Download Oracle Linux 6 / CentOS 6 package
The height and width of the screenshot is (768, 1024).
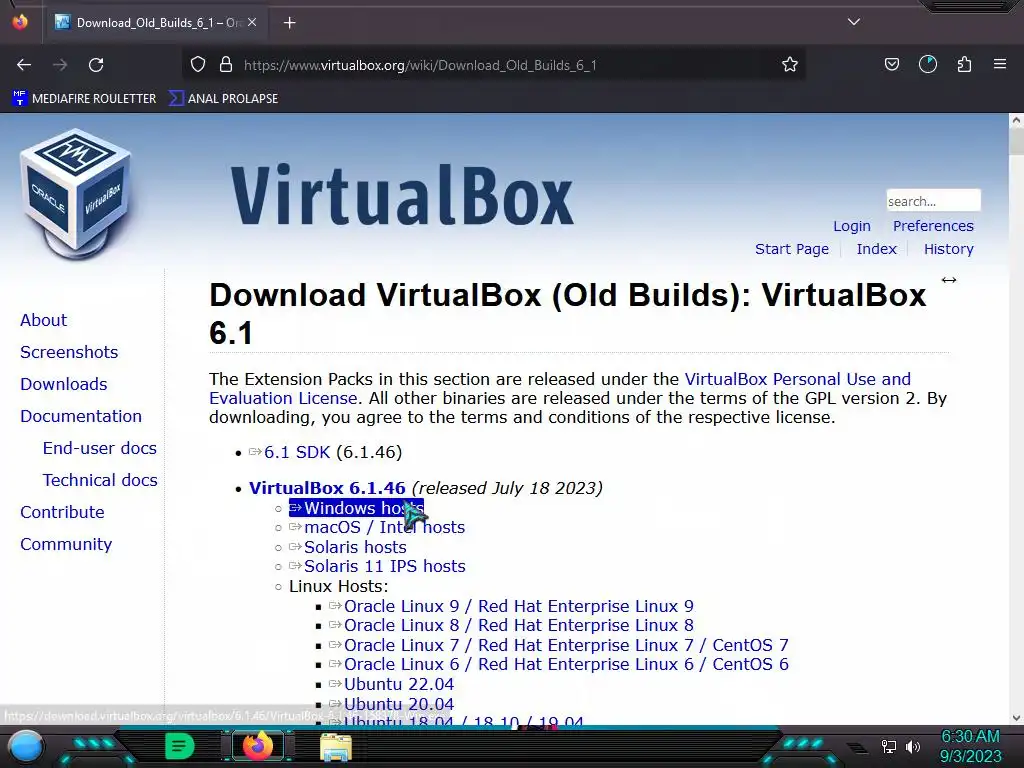click(566, 664)
